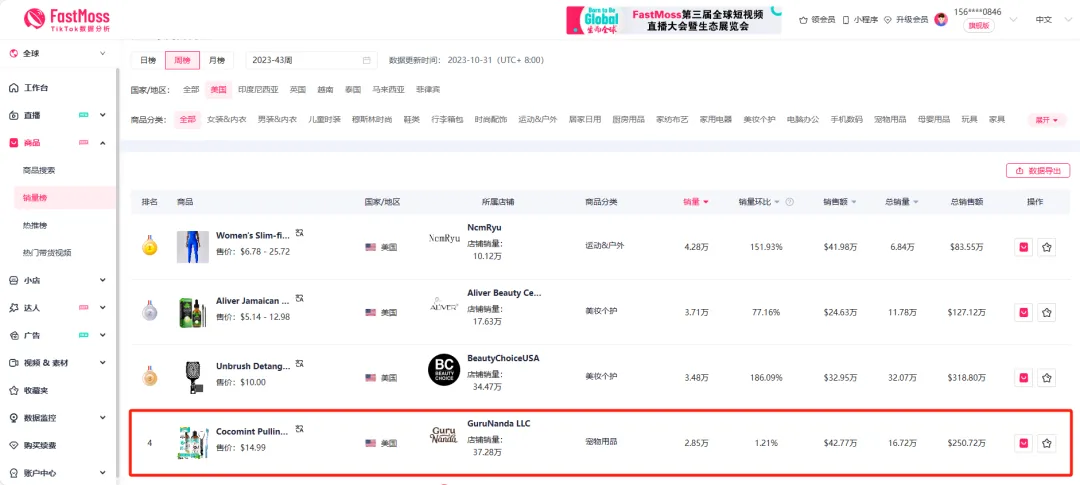The height and width of the screenshot is (485, 1080).
Task: Click calendar icon in 2023-43周 field
Action: pyautogui.click(x=366, y=60)
